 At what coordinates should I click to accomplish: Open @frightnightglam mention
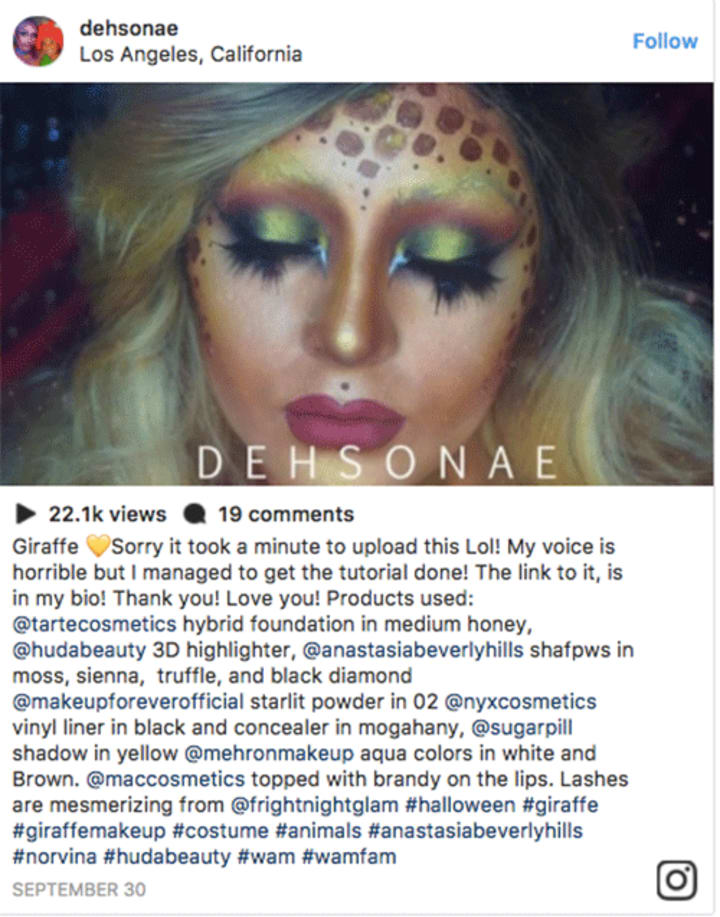click(315, 805)
